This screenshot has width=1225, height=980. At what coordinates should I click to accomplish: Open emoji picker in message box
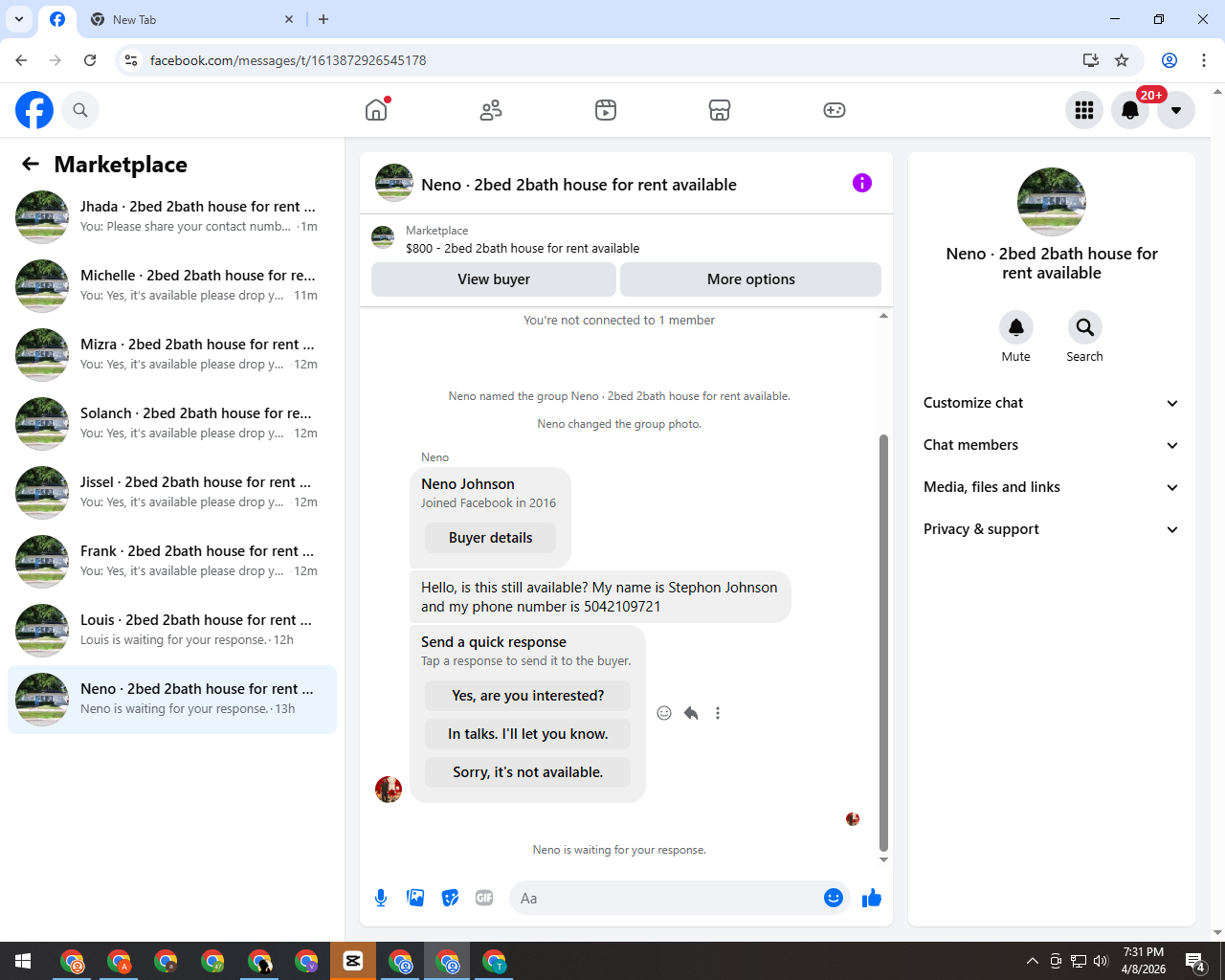[834, 898]
